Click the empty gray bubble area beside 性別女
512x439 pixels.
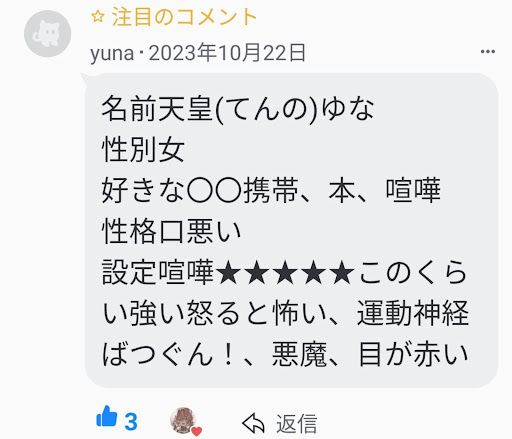(333, 149)
